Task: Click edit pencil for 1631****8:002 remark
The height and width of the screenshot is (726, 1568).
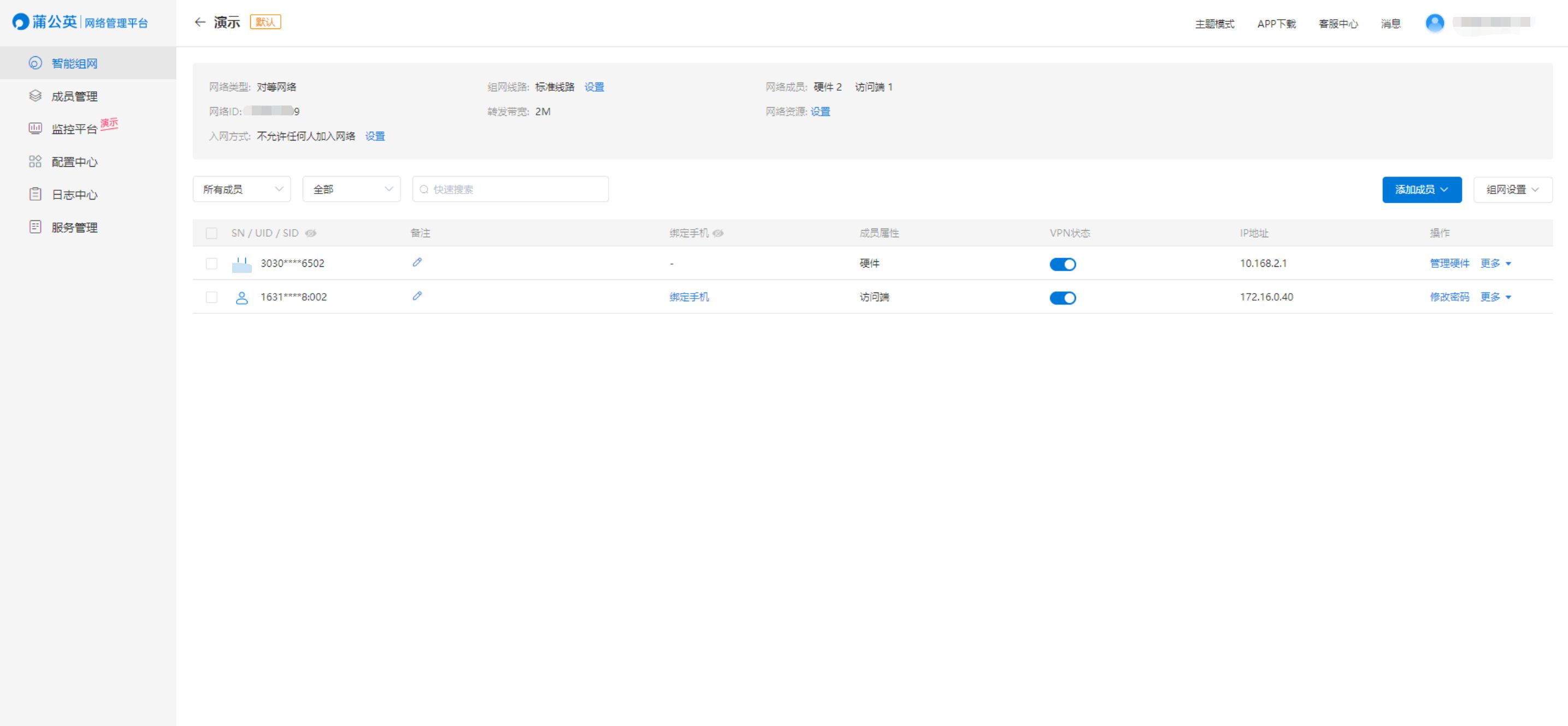Action: click(417, 296)
